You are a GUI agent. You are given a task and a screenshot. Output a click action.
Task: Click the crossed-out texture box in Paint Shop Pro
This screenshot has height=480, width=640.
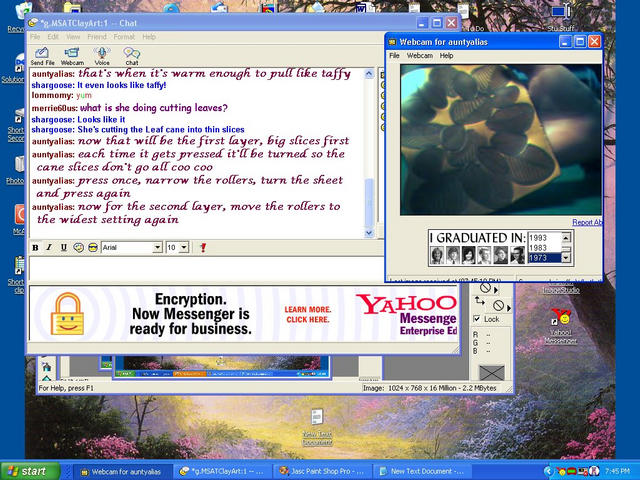click(x=491, y=373)
